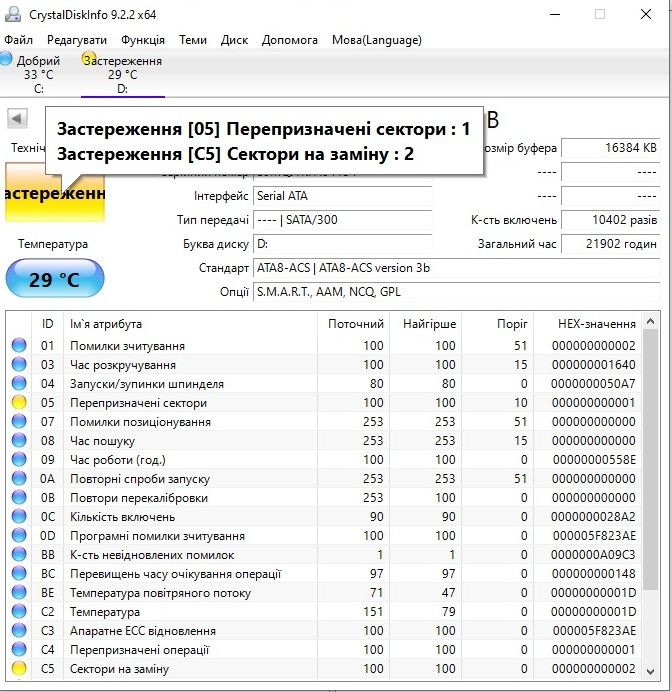Viewport: 672px width, 692px height.
Task: Click the scroll up arrow of attribute list
Action: pyautogui.click(x=650, y=321)
